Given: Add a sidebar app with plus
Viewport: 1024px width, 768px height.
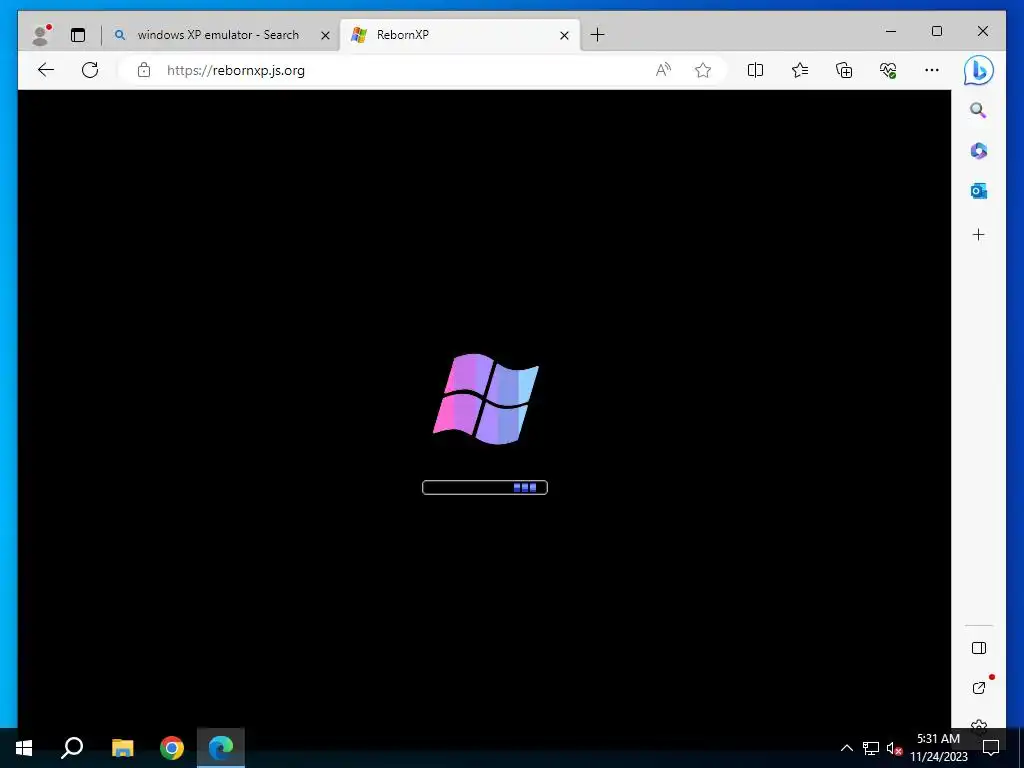Looking at the screenshot, I should click(x=978, y=234).
